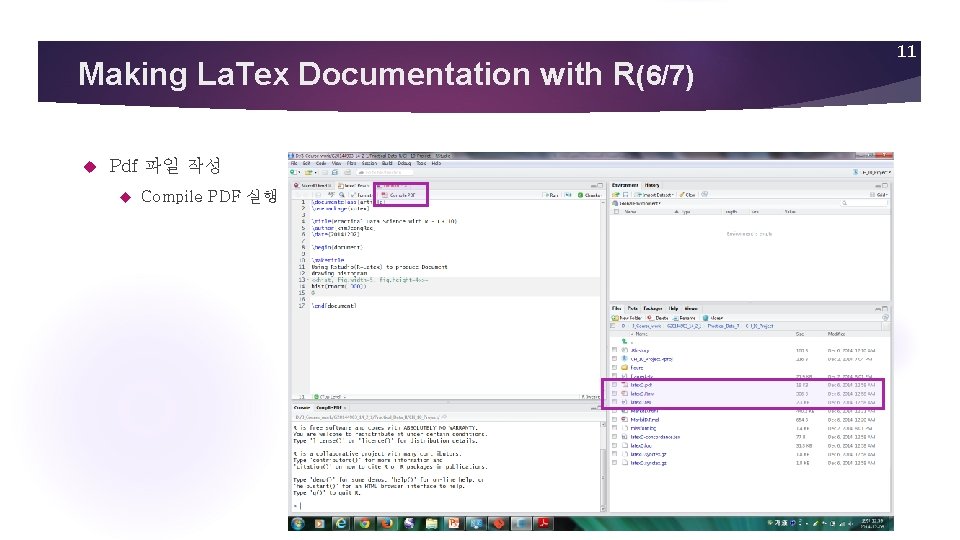The image size is (960, 540).
Task: Select the Plots tab
Action: pos(632,309)
